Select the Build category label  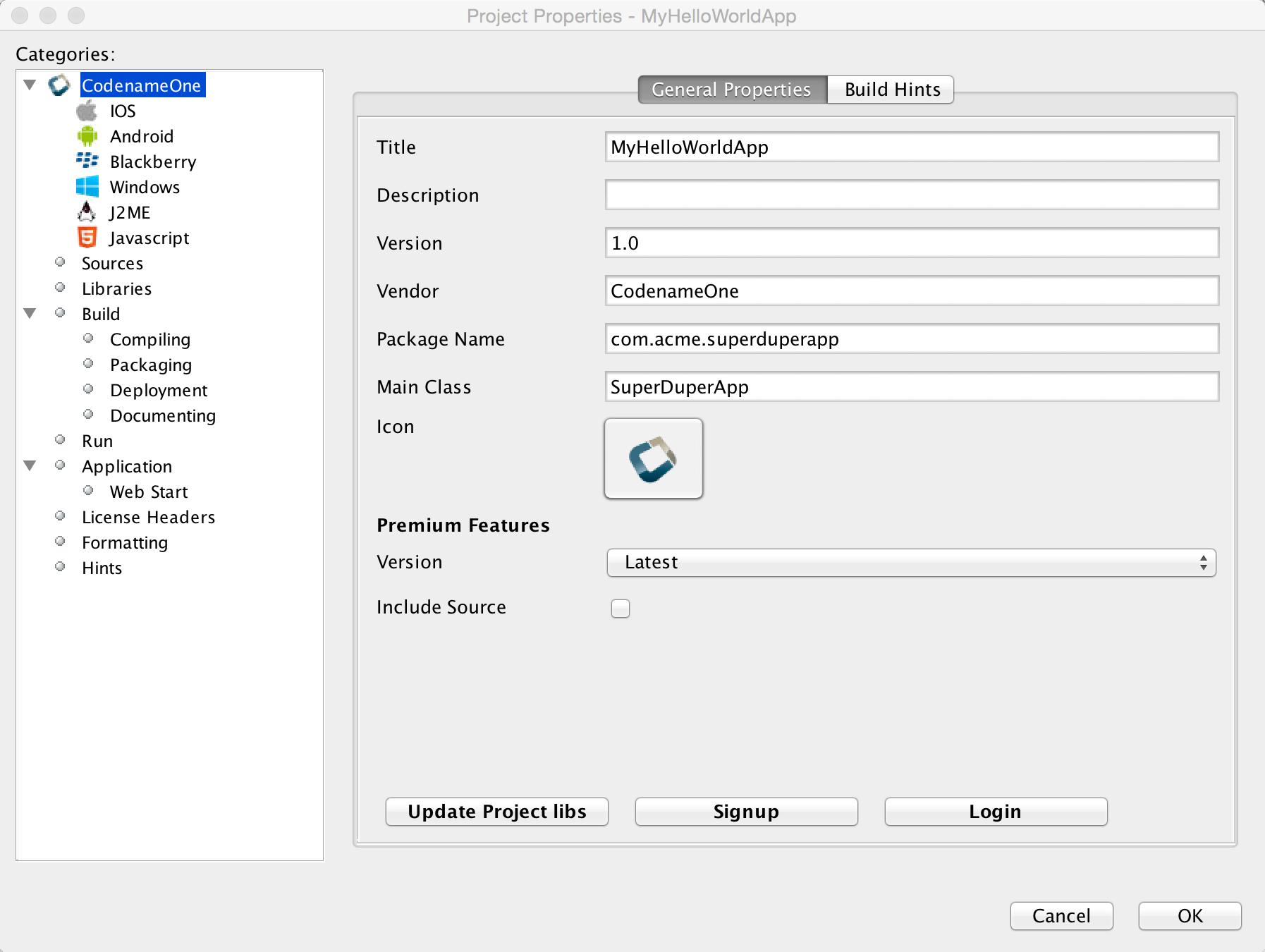(101, 314)
